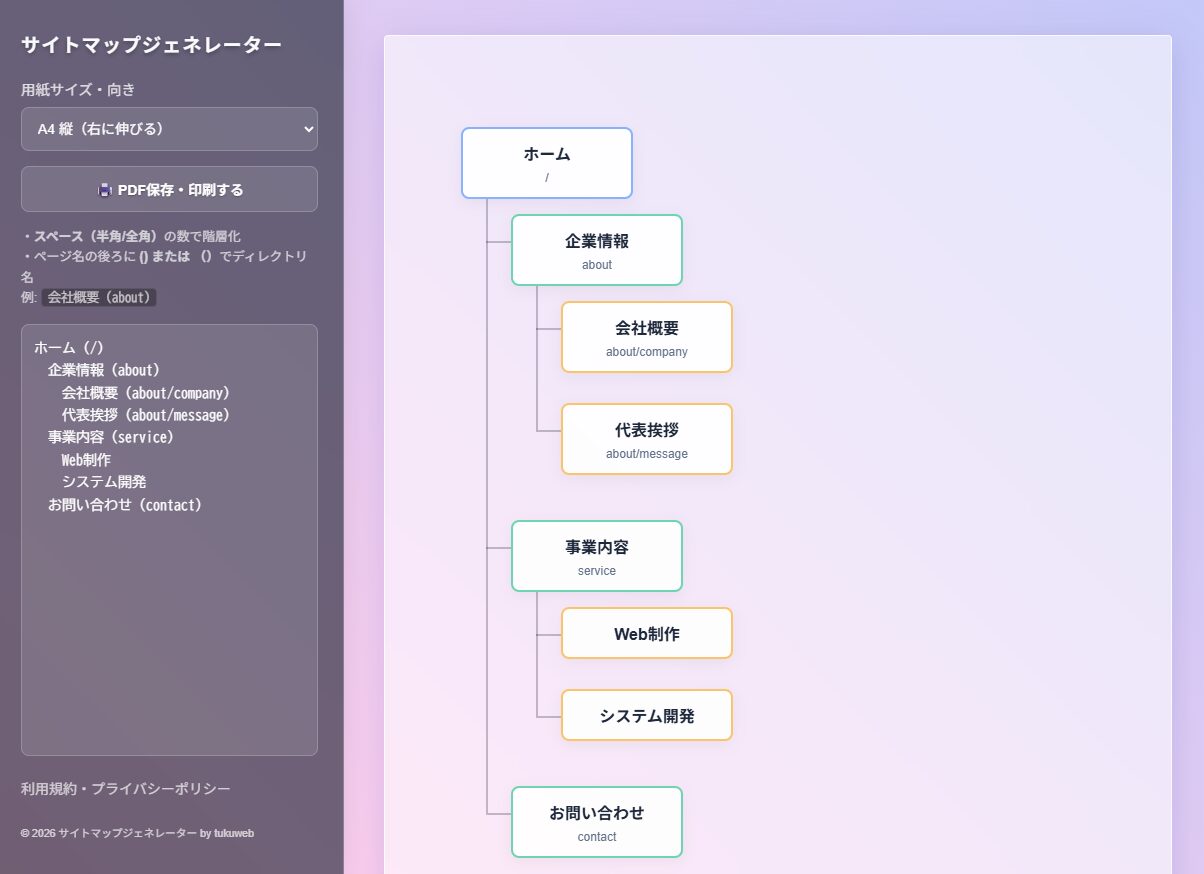Click the システム開発 node
The height and width of the screenshot is (874, 1204).
click(646, 716)
